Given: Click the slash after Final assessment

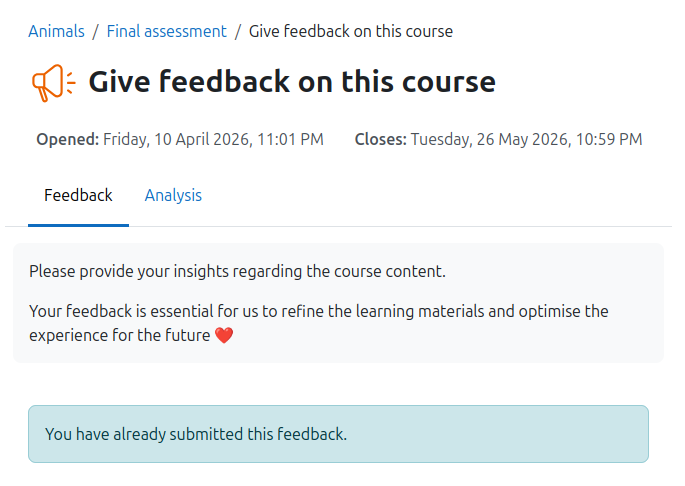Looking at the screenshot, I should click(238, 31).
